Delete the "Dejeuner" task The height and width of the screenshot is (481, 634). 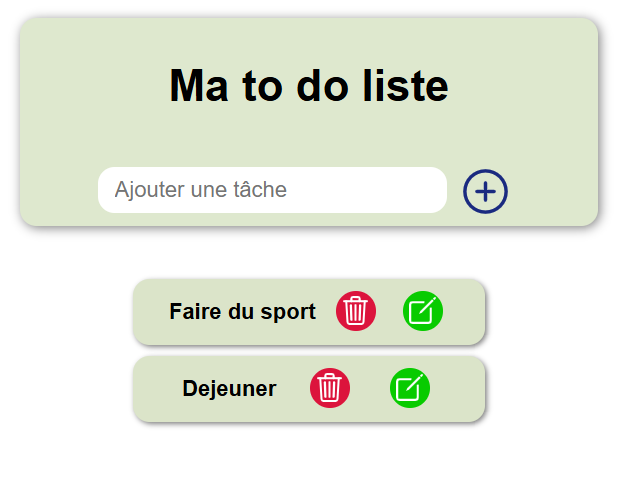[x=331, y=388]
